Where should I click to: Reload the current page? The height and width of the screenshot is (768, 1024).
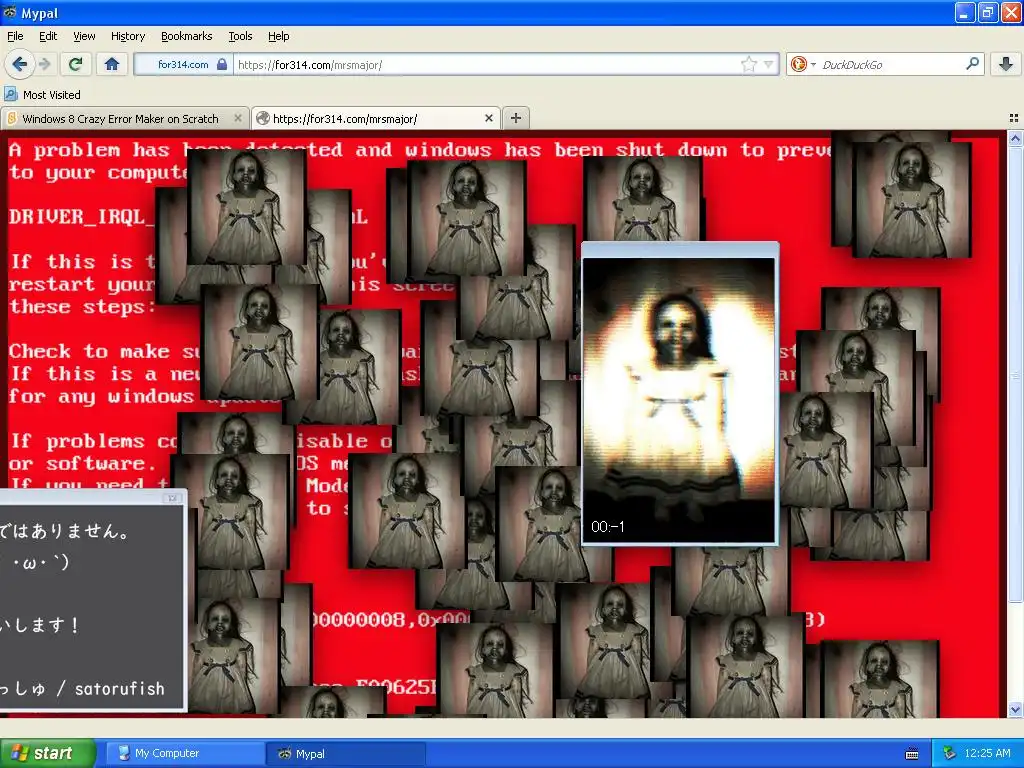(x=76, y=64)
